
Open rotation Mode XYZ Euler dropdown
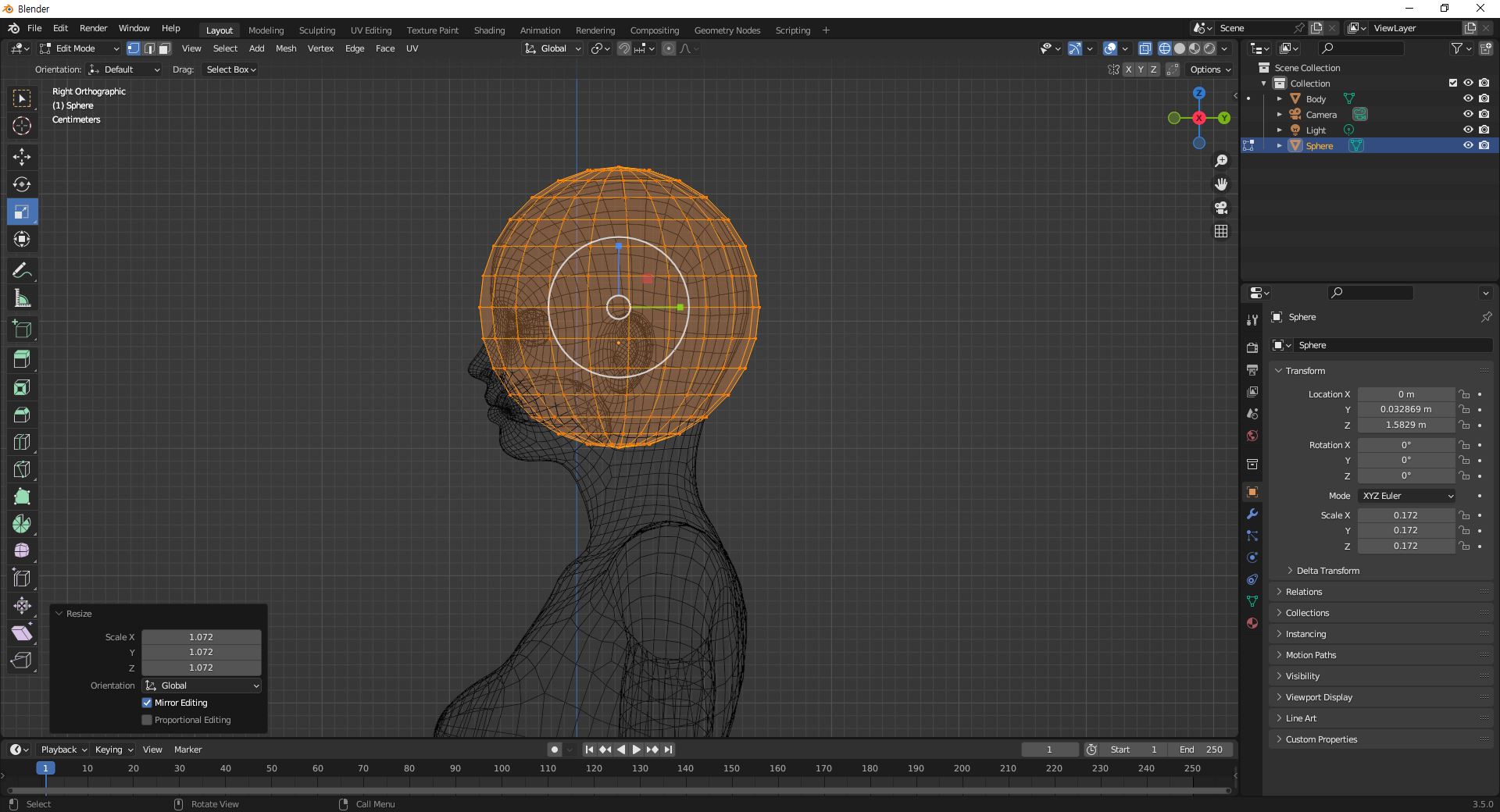(1407, 496)
